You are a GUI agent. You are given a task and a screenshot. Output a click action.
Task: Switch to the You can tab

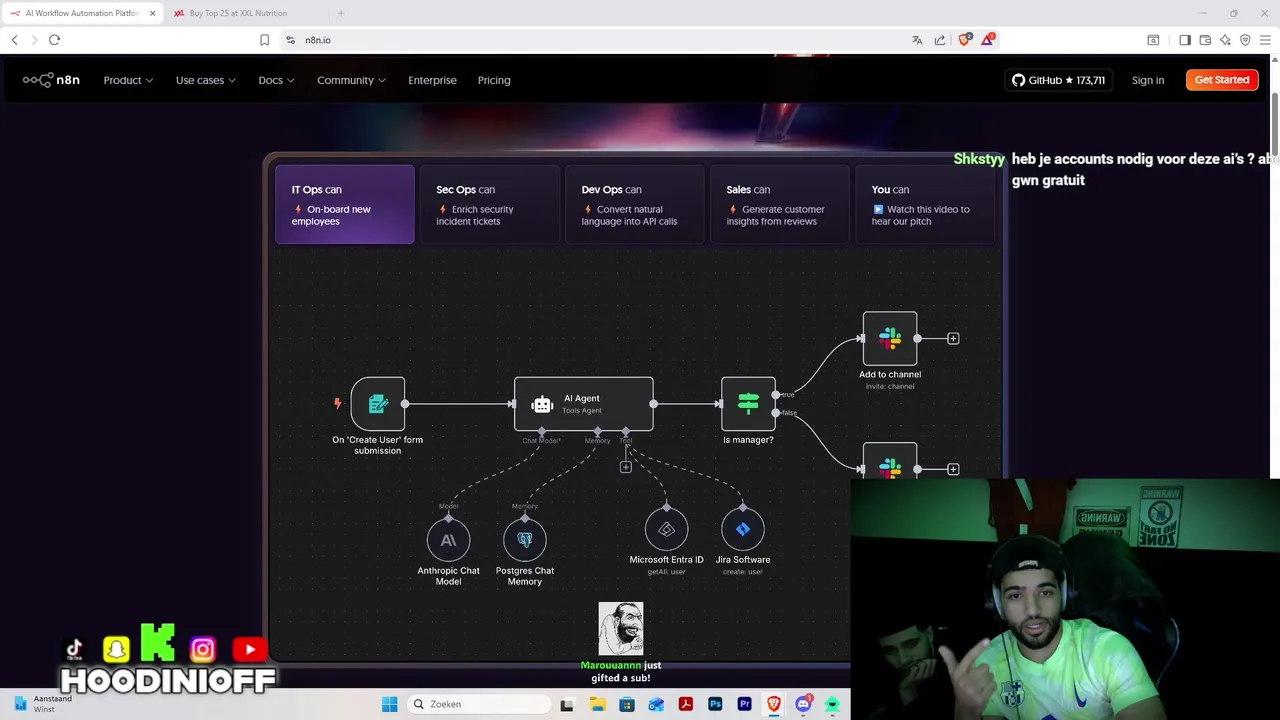(924, 204)
